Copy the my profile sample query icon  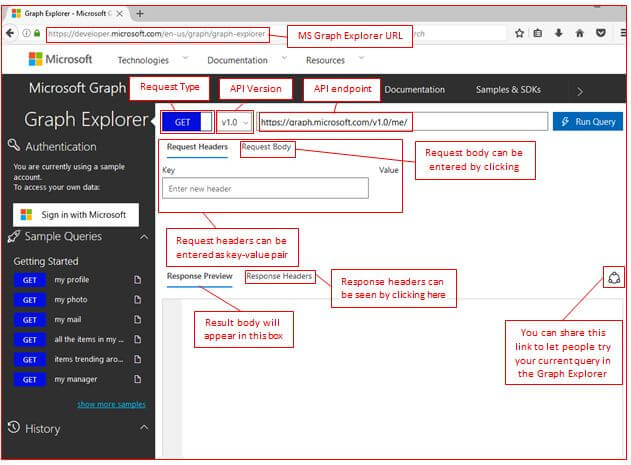[x=137, y=280]
